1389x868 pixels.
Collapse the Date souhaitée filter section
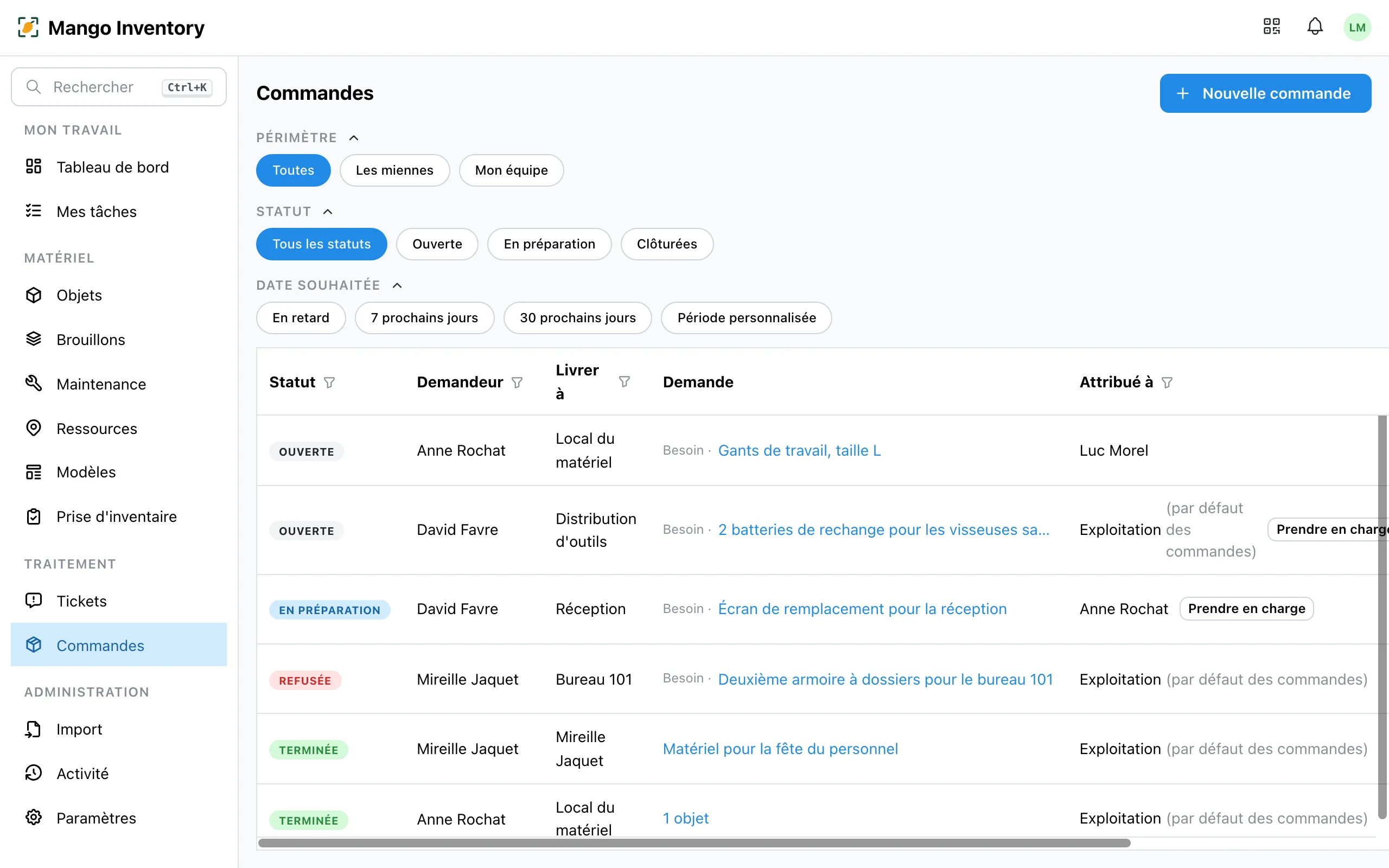click(397, 285)
